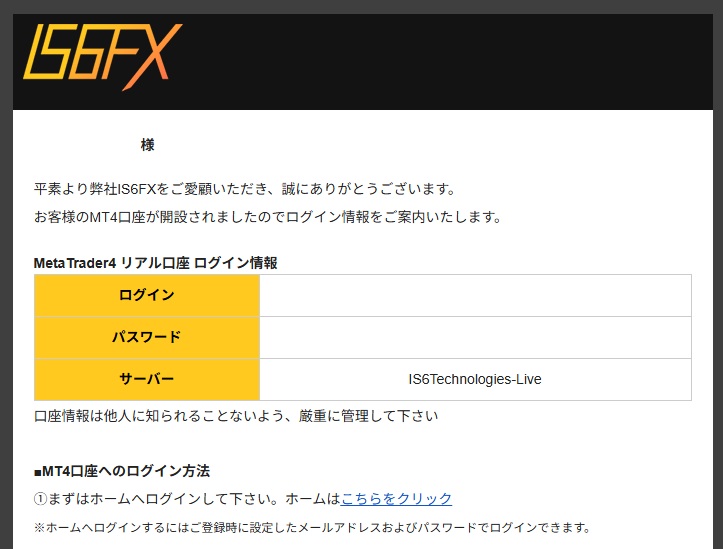This screenshot has width=723, height=549.
Task: Click the 様 salutation text
Action: coord(148,145)
